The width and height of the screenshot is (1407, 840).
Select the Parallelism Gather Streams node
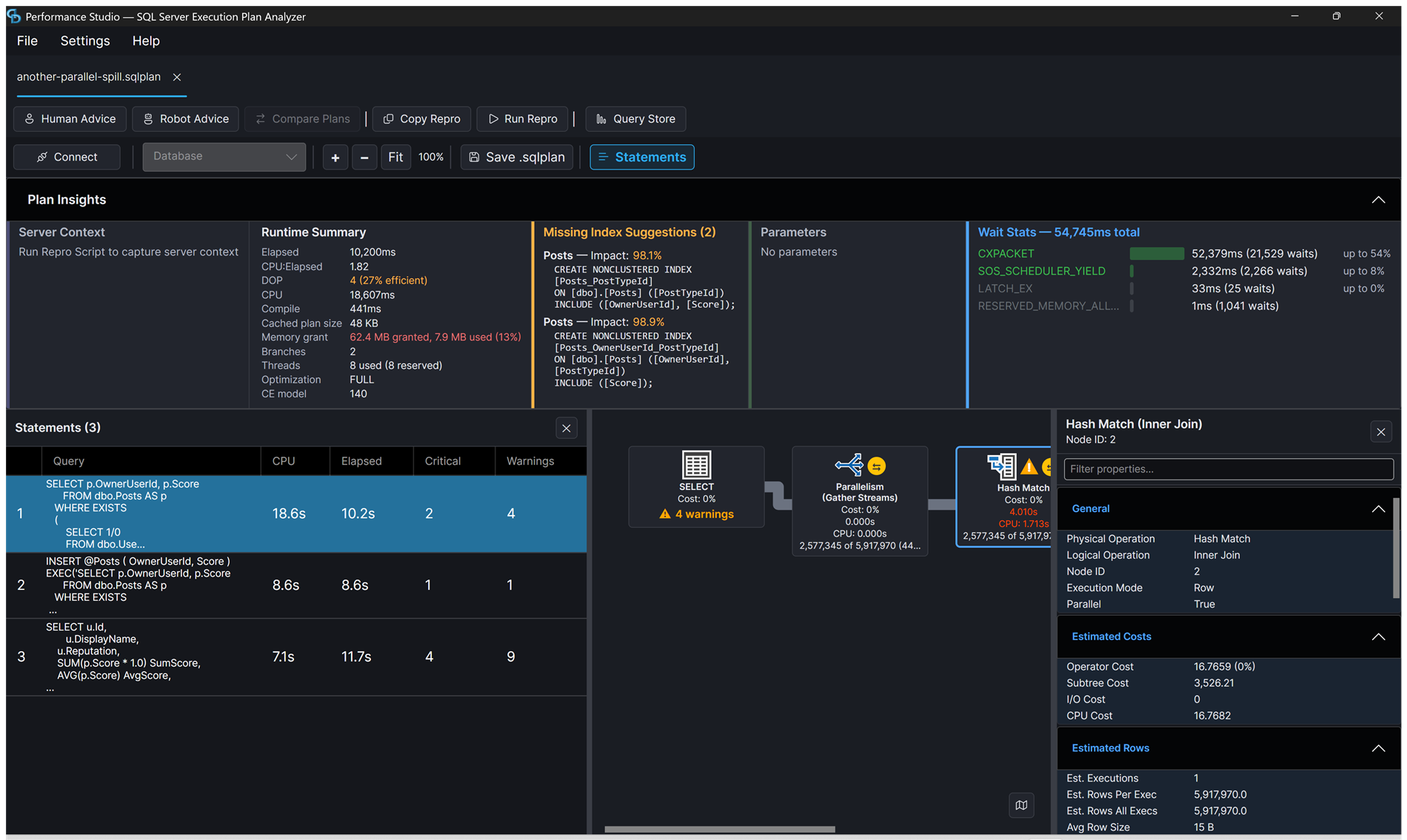[859, 501]
